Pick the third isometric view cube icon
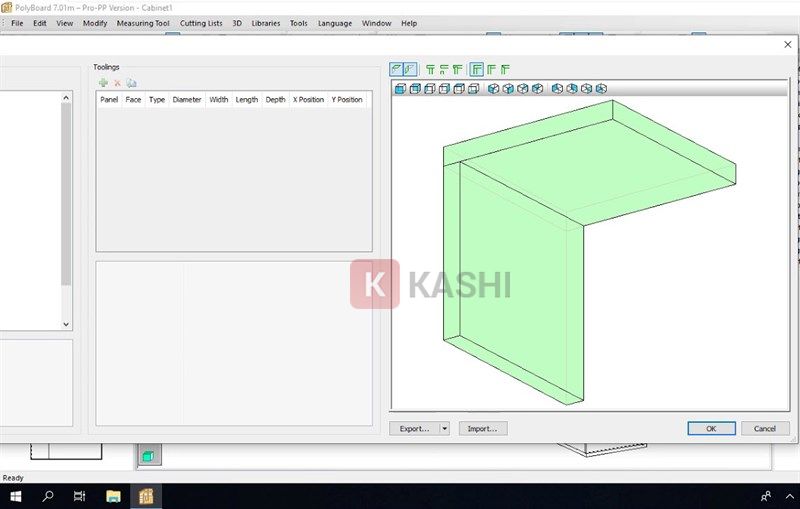This screenshot has height=509, width=800. tap(522, 89)
